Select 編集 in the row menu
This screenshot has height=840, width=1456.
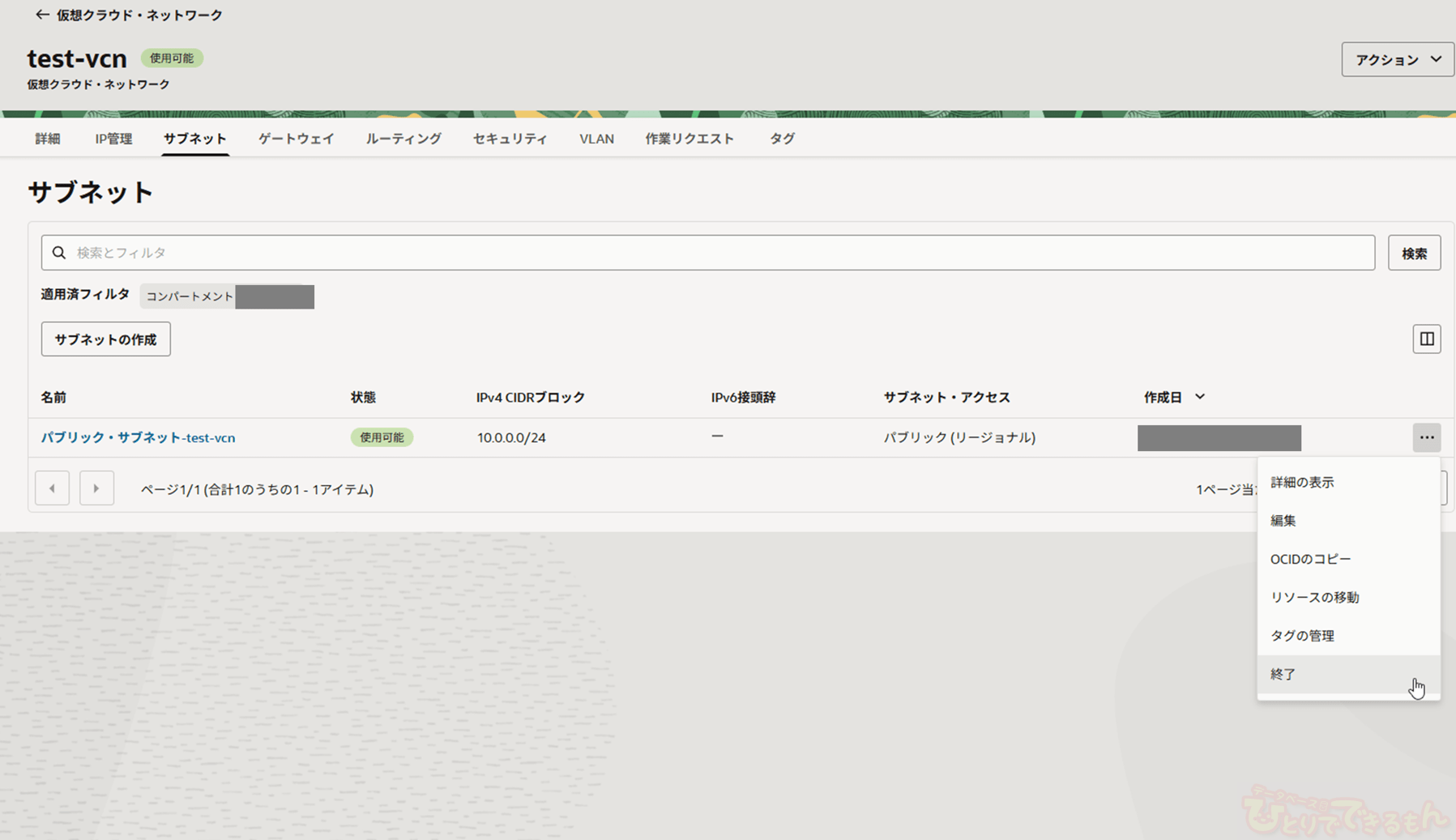click(x=1283, y=521)
